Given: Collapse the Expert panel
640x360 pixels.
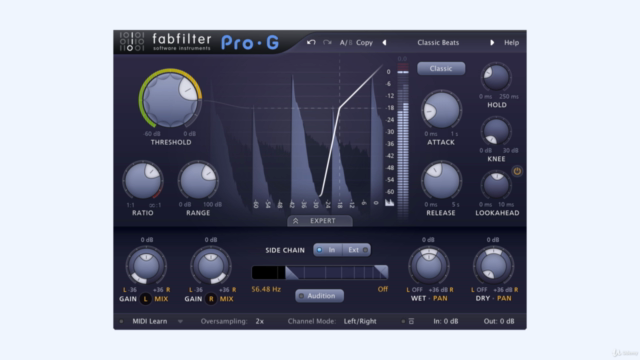Looking at the screenshot, I should tap(320, 221).
